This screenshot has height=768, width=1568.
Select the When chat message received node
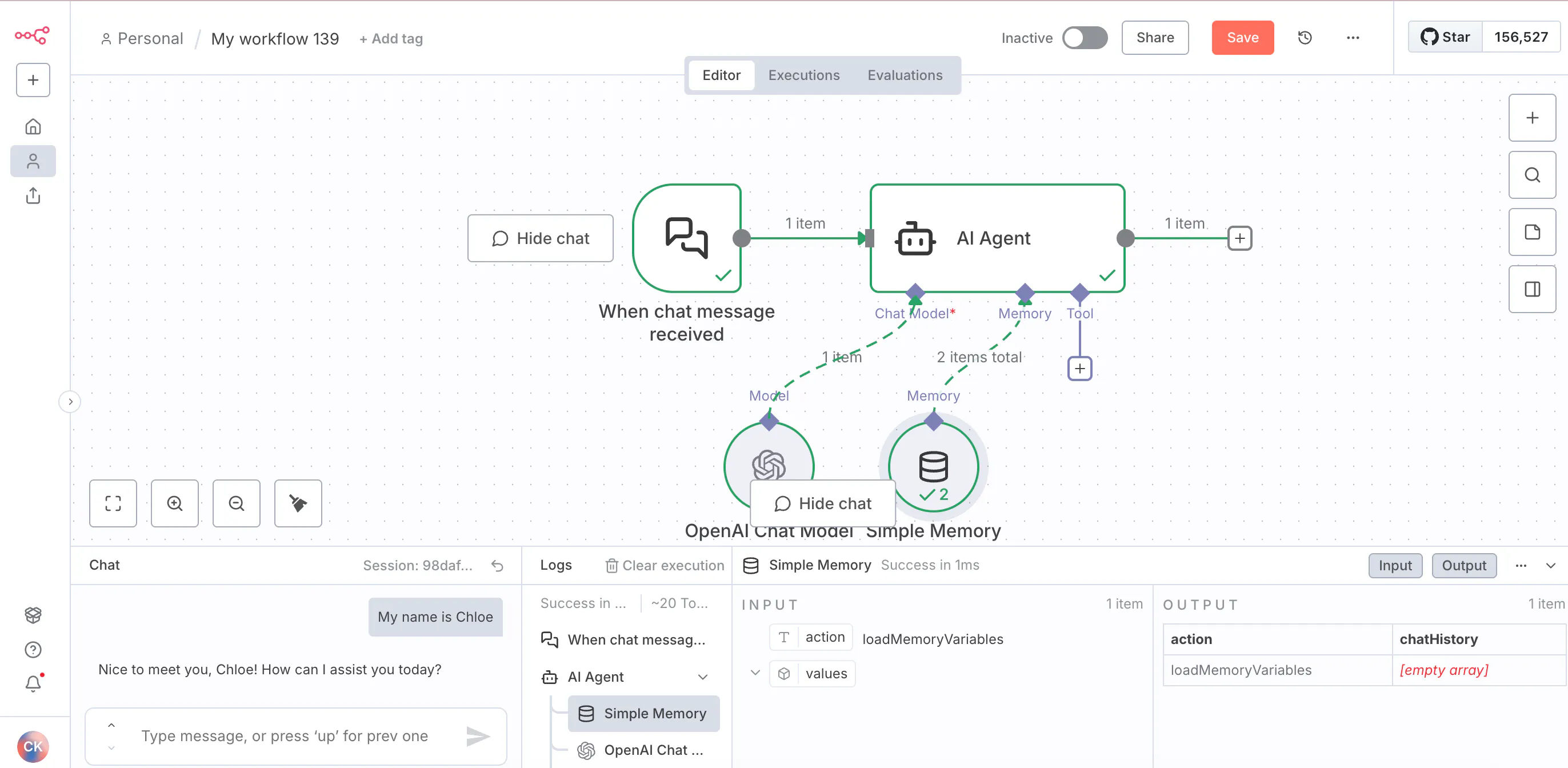[687, 238]
